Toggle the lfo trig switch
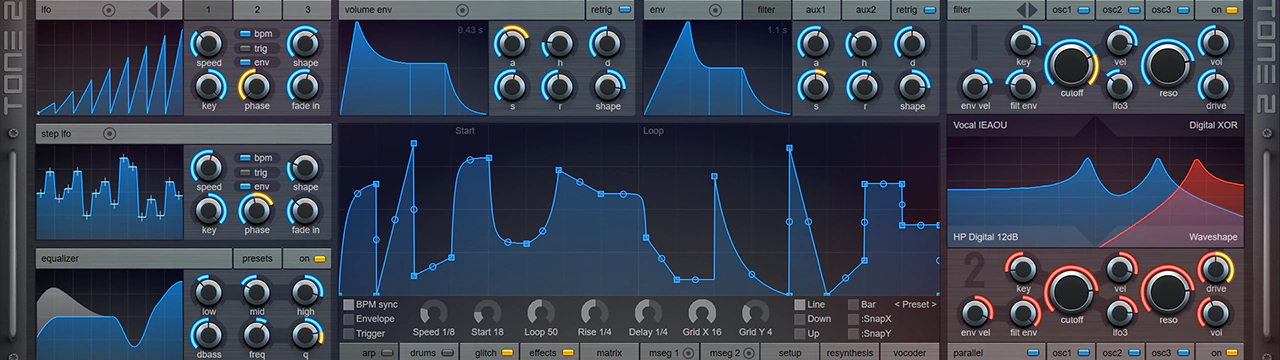 244,47
